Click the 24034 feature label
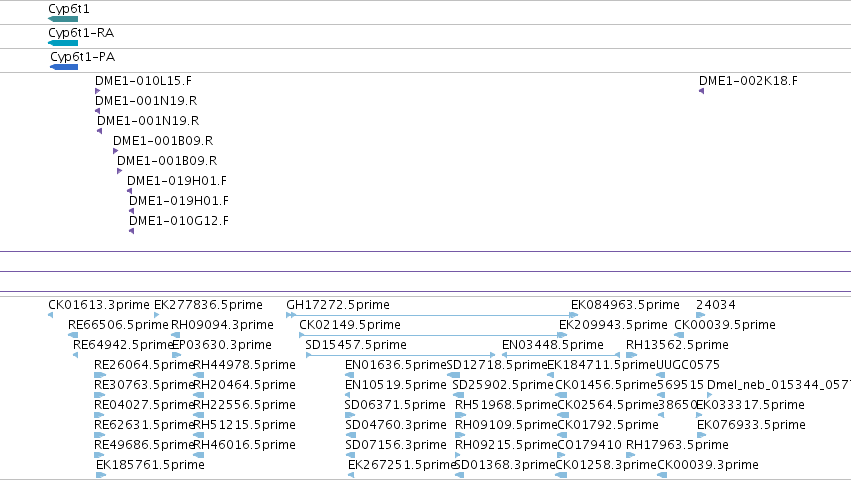Image resolution: width=851 pixels, height=480 pixels. [x=716, y=305]
